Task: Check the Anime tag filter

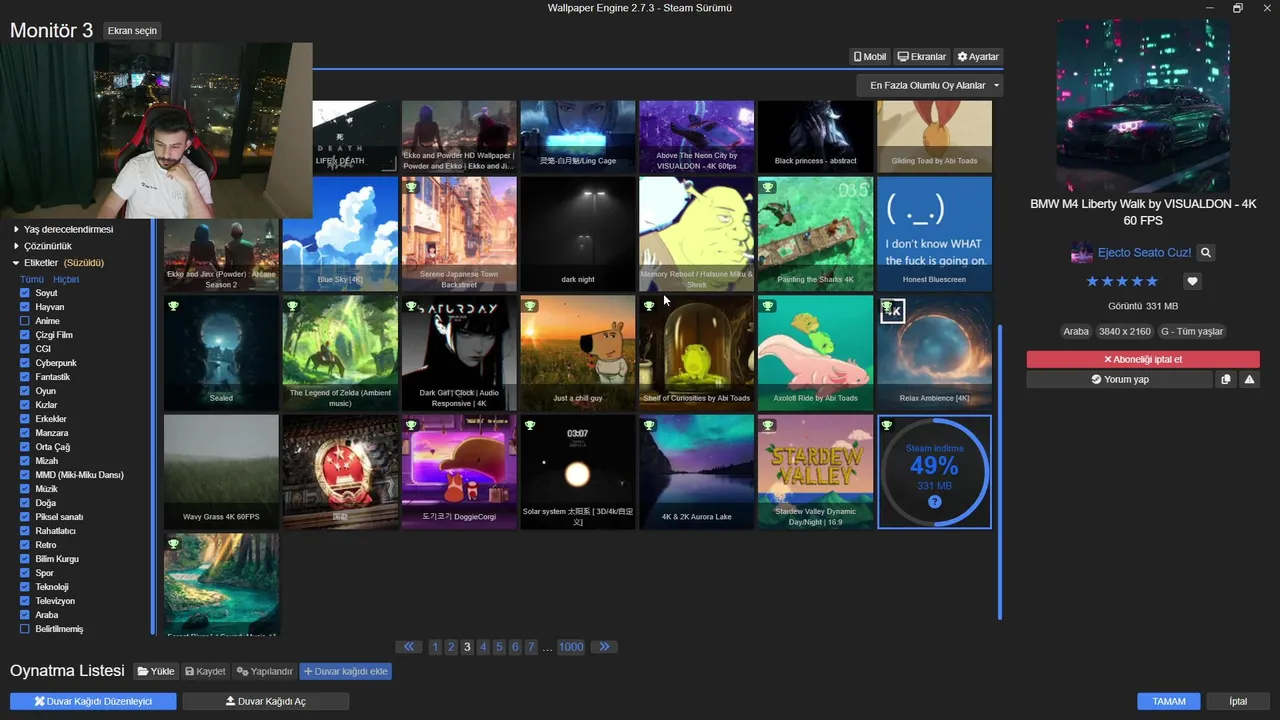Action: (25, 321)
